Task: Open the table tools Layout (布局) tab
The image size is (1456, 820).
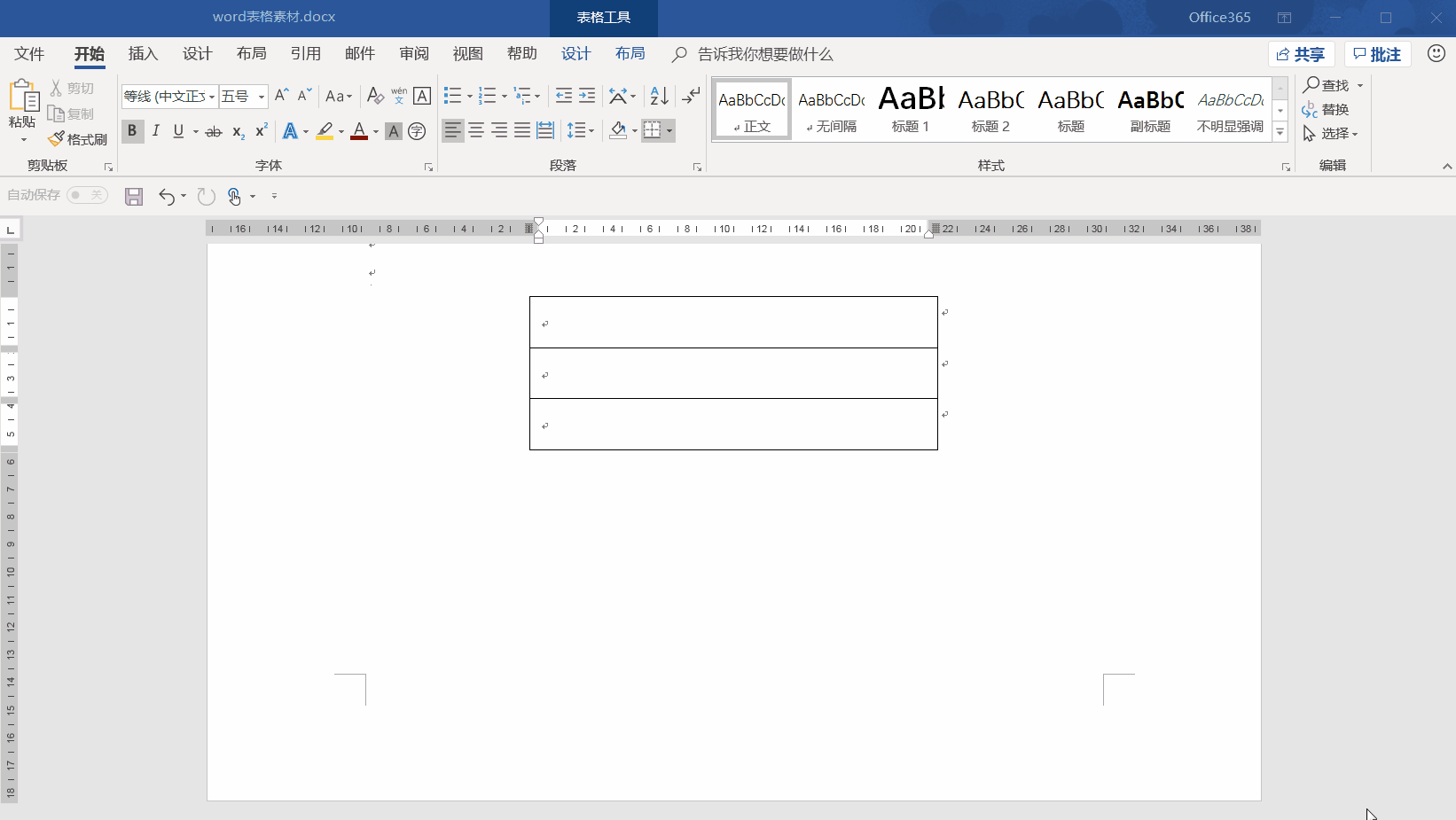Action: click(x=630, y=54)
